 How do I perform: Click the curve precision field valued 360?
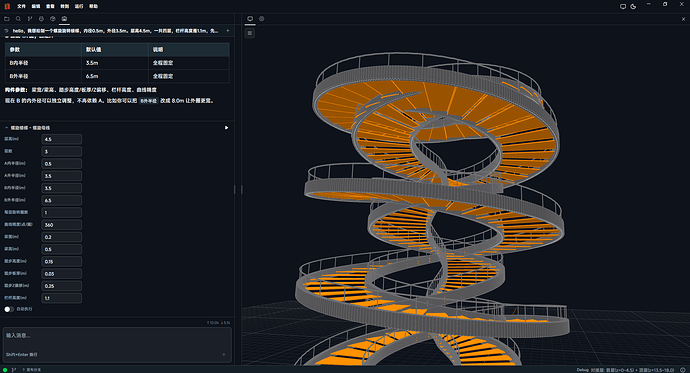(x=62, y=225)
